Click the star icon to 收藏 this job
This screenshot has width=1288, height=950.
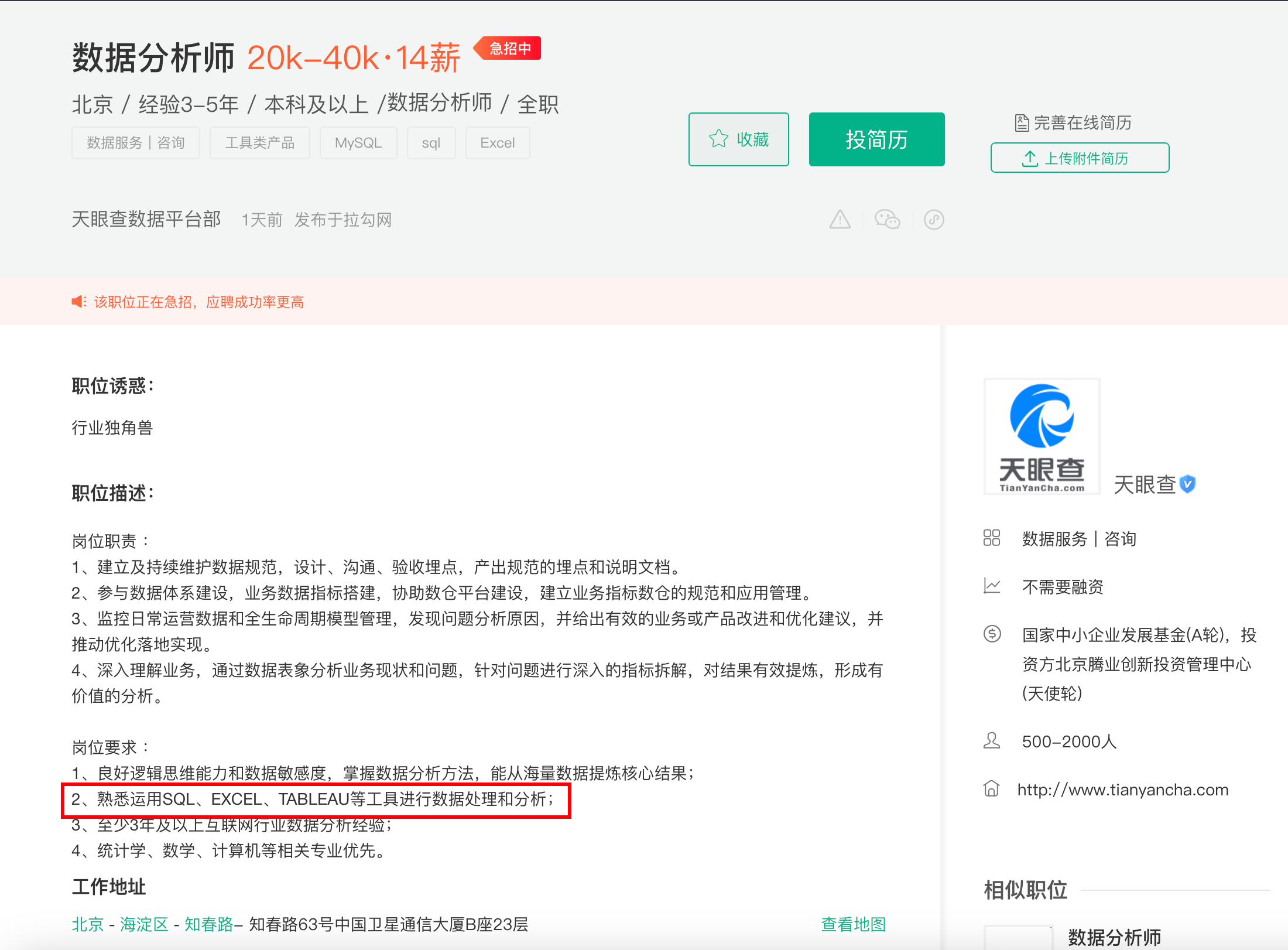(718, 139)
